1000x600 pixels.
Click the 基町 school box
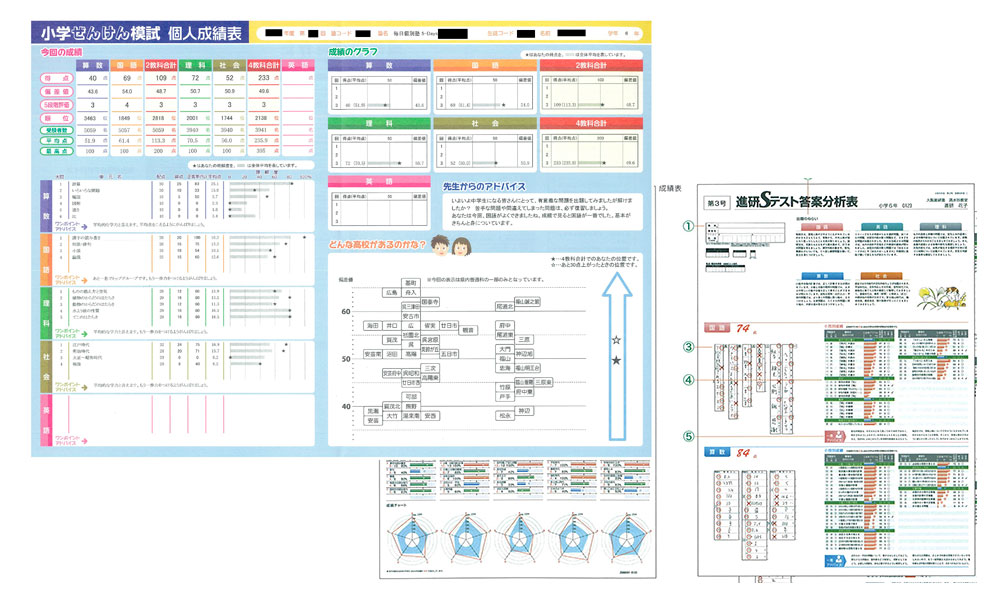click(410, 283)
